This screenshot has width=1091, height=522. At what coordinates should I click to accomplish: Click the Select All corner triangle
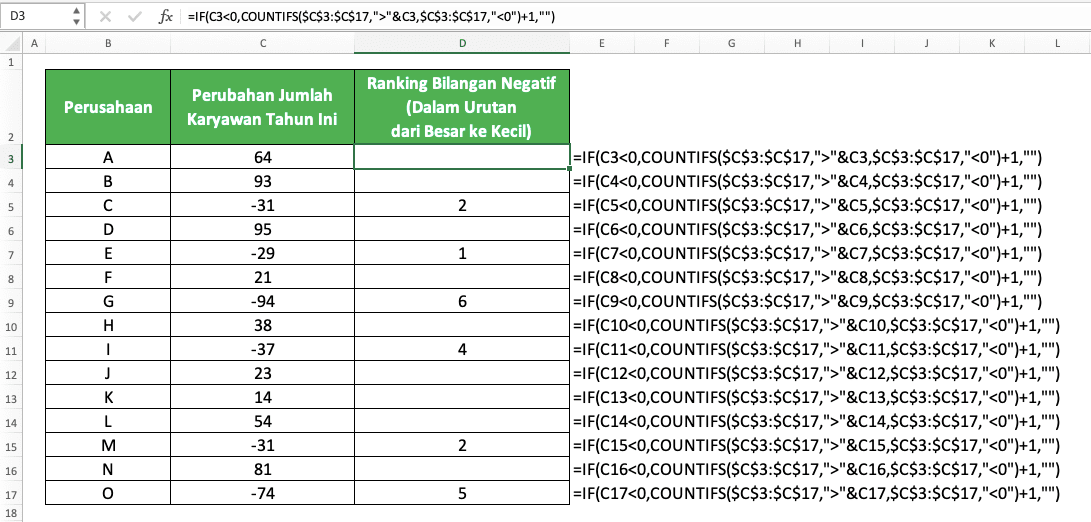pyautogui.click(x=12, y=45)
